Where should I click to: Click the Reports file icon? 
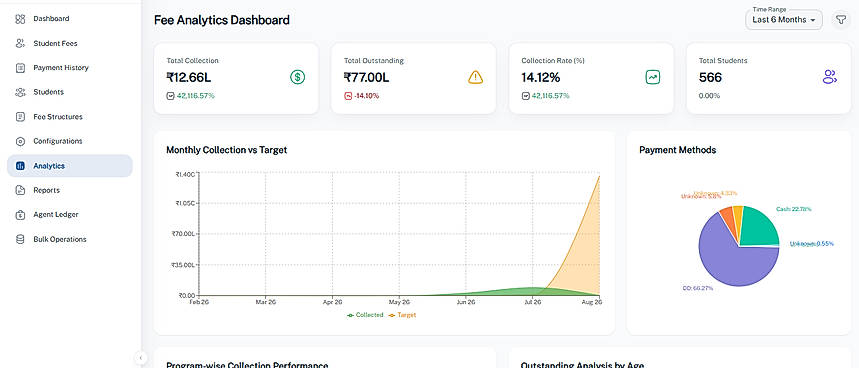(20, 191)
